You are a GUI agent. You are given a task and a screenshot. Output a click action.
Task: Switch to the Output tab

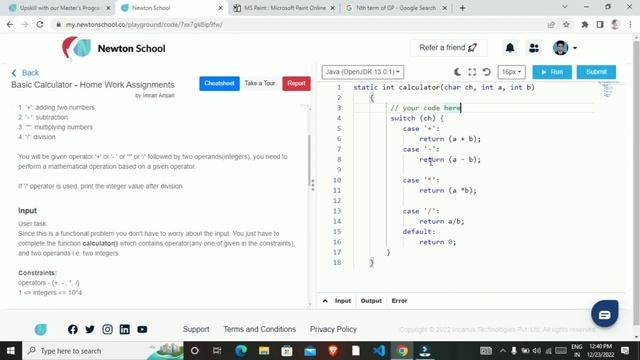[371, 301]
